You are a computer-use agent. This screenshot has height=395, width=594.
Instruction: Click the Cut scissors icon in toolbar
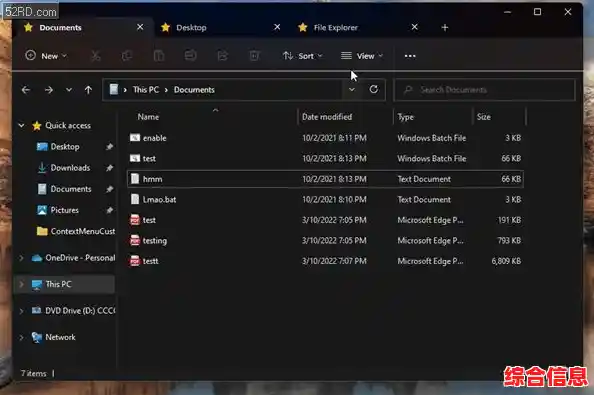click(x=95, y=56)
